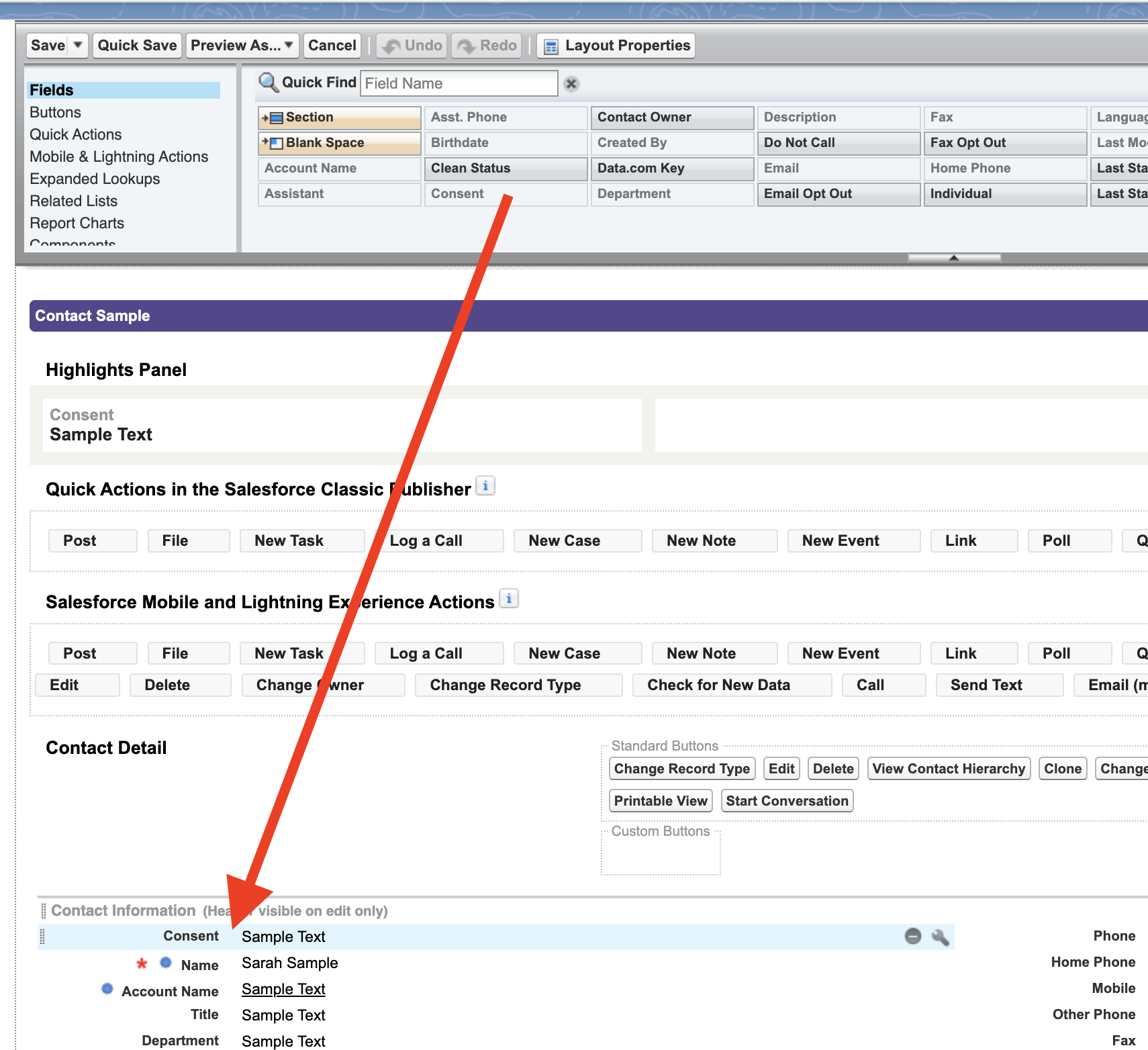This screenshot has height=1050, width=1148.
Task: Open the Preview As dropdown
Action: tap(242, 46)
